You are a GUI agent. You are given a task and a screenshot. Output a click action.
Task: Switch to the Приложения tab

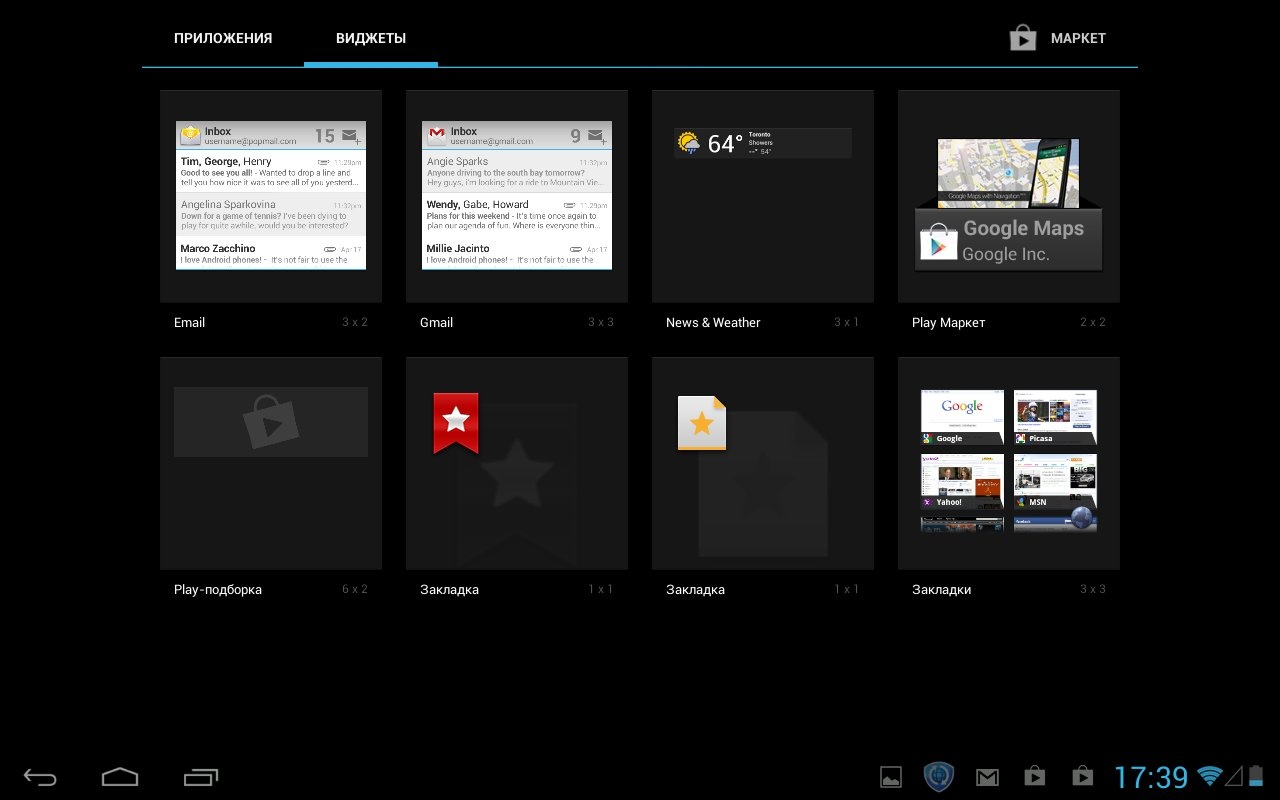(223, 38)
